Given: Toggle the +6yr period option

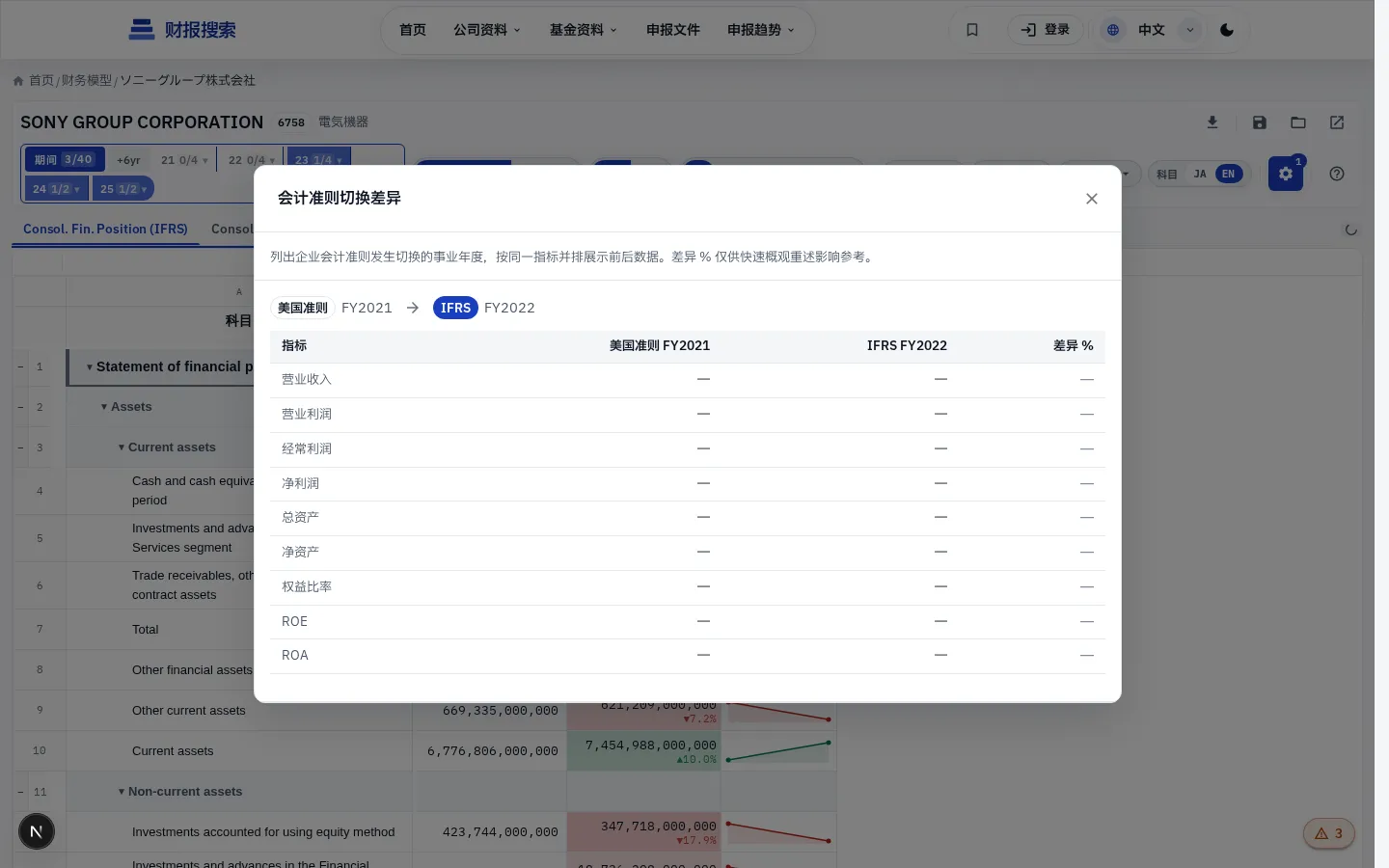Looking at the screenshot, I should (128, 160).
